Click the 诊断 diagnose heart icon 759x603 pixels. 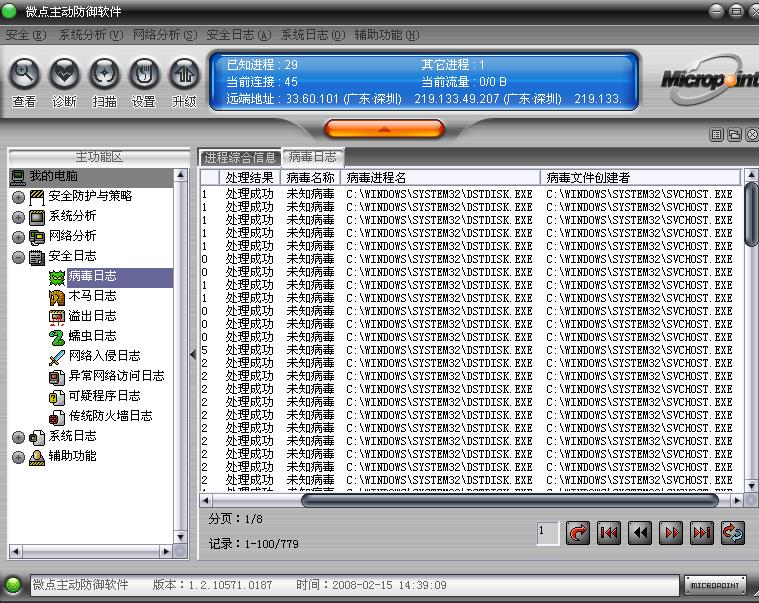pyautogui.click(x=64, y=74)
